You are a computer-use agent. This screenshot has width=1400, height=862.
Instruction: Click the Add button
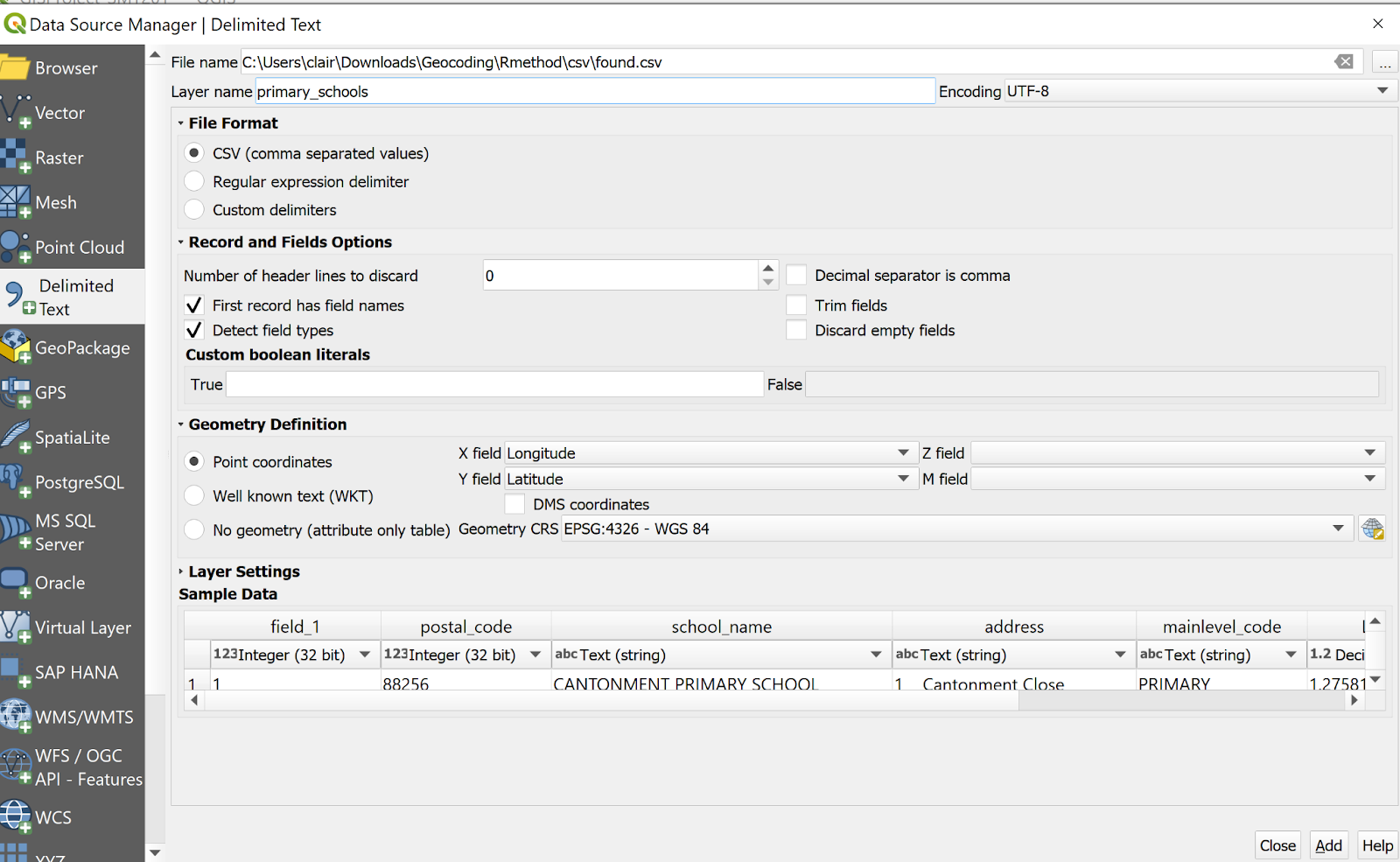pos(1327,845)
